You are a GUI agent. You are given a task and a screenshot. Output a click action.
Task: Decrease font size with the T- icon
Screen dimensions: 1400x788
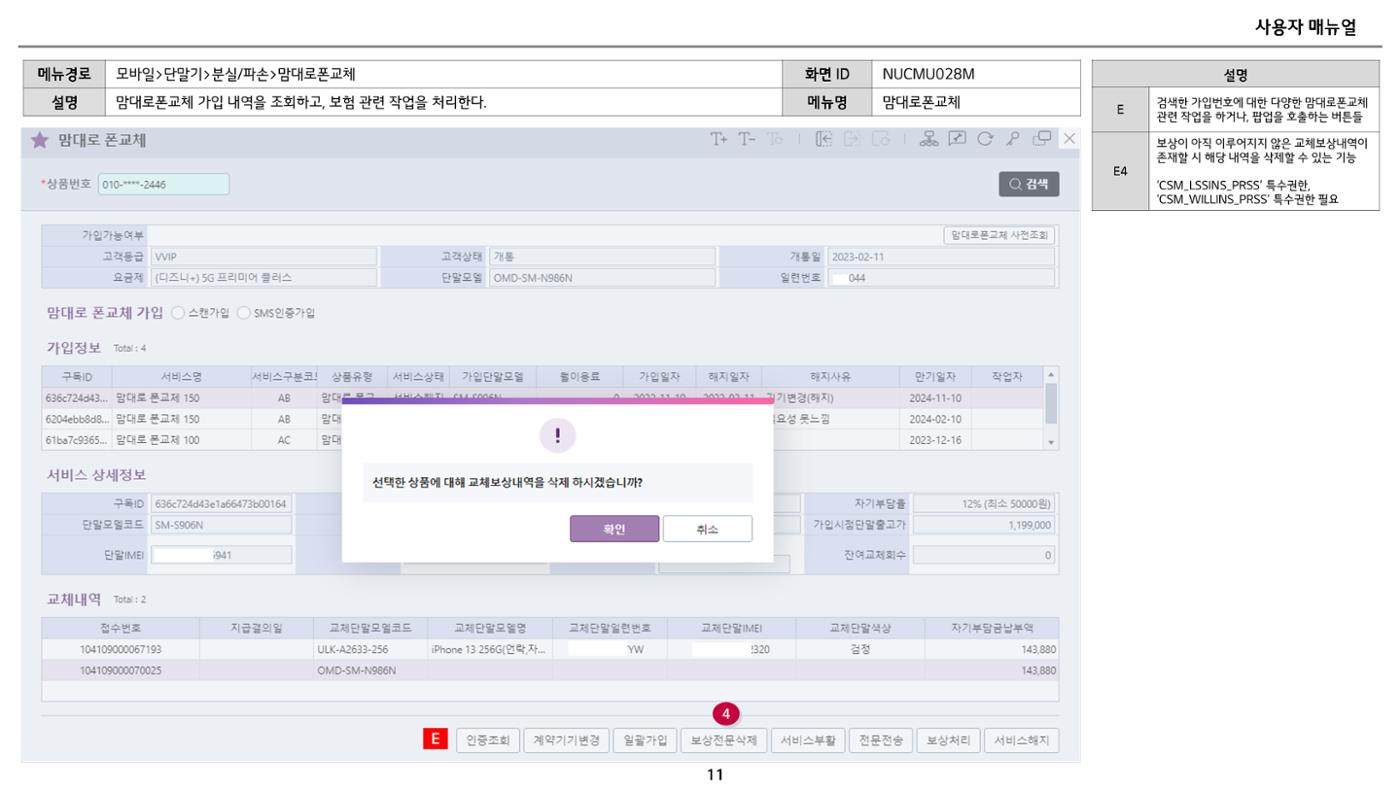[747, 140]
